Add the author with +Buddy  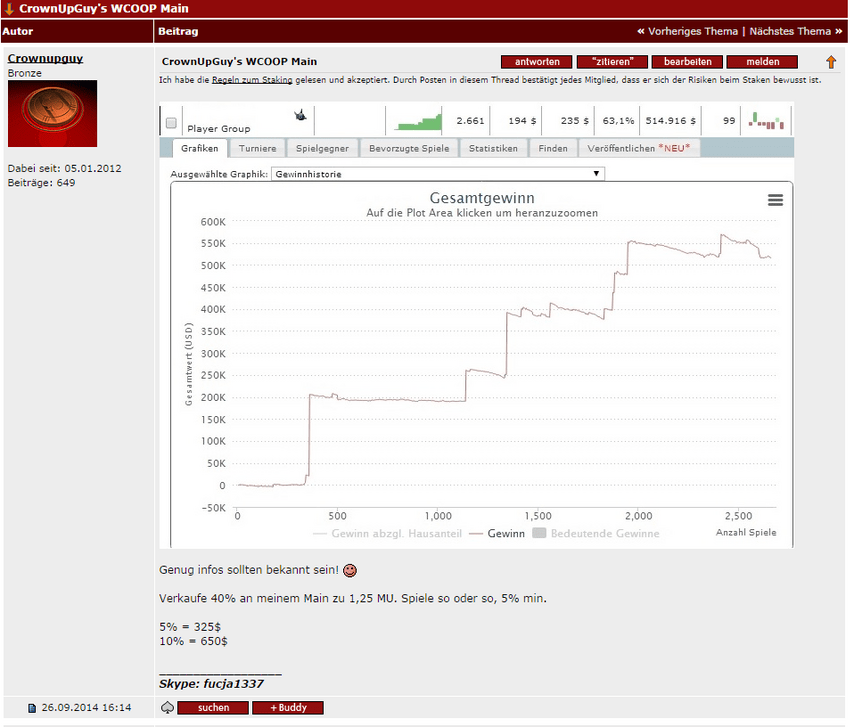tap(288, 707)
